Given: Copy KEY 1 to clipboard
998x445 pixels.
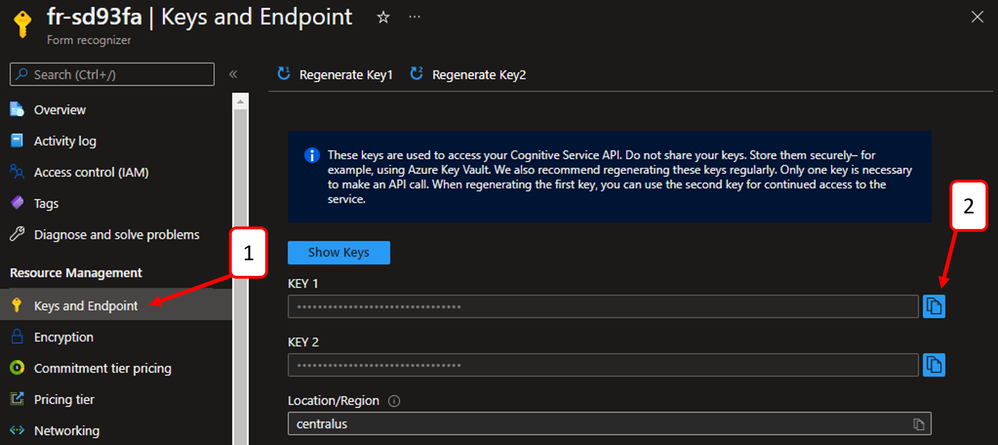Looking at the screenshot, I should (934, 306).
